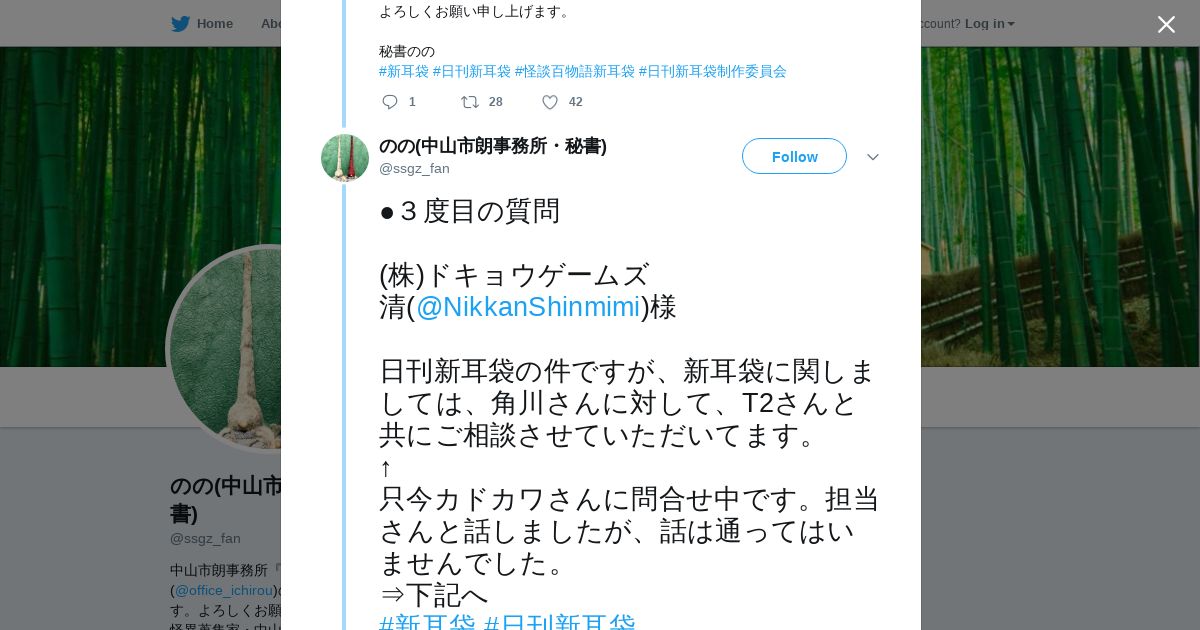Retweet the tweet with 28 retweets
This screenshot has width=1200, height=630.
coord(470,102)
